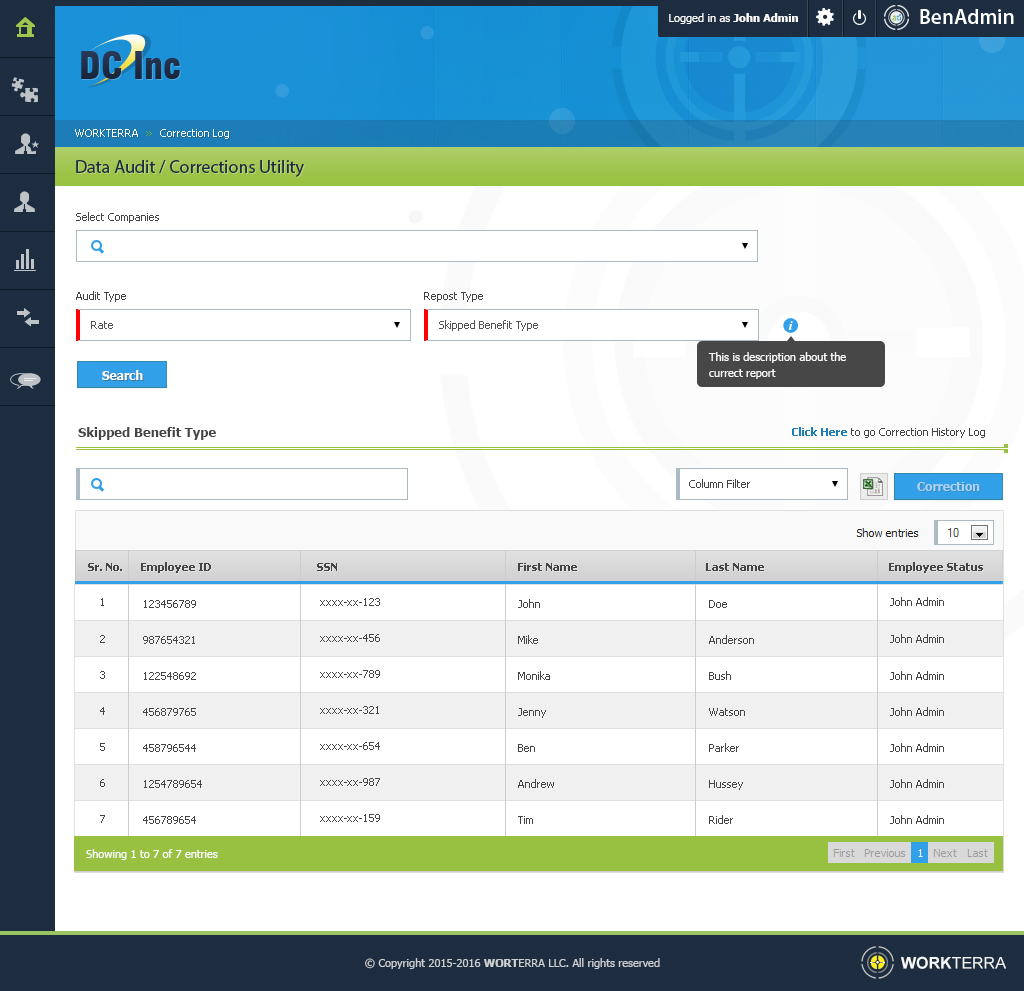Open the Show entries dropdown
The height and width of the screenshot is (991, 1024).
pyautogui.click(x=964, y=533)
